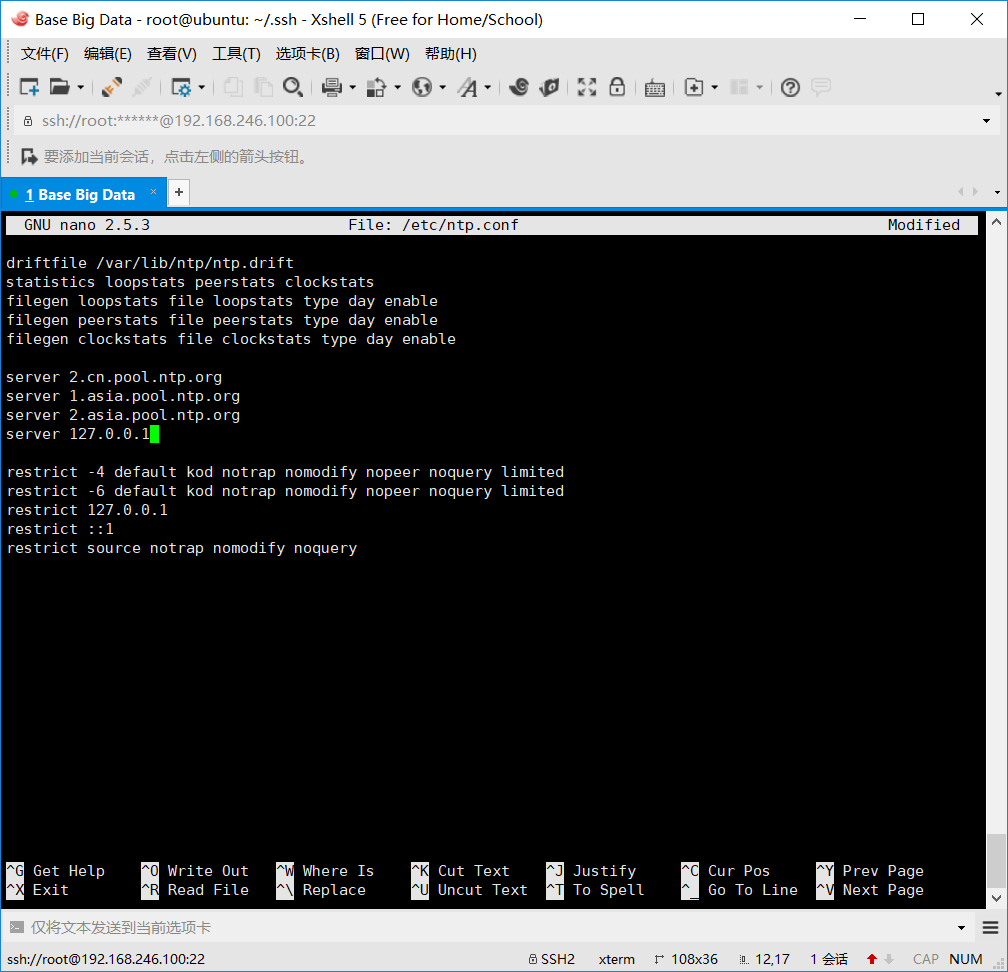Click the terminal scrollbar up arrow
Screen dimensions: 1008x972
click(996, 222)
